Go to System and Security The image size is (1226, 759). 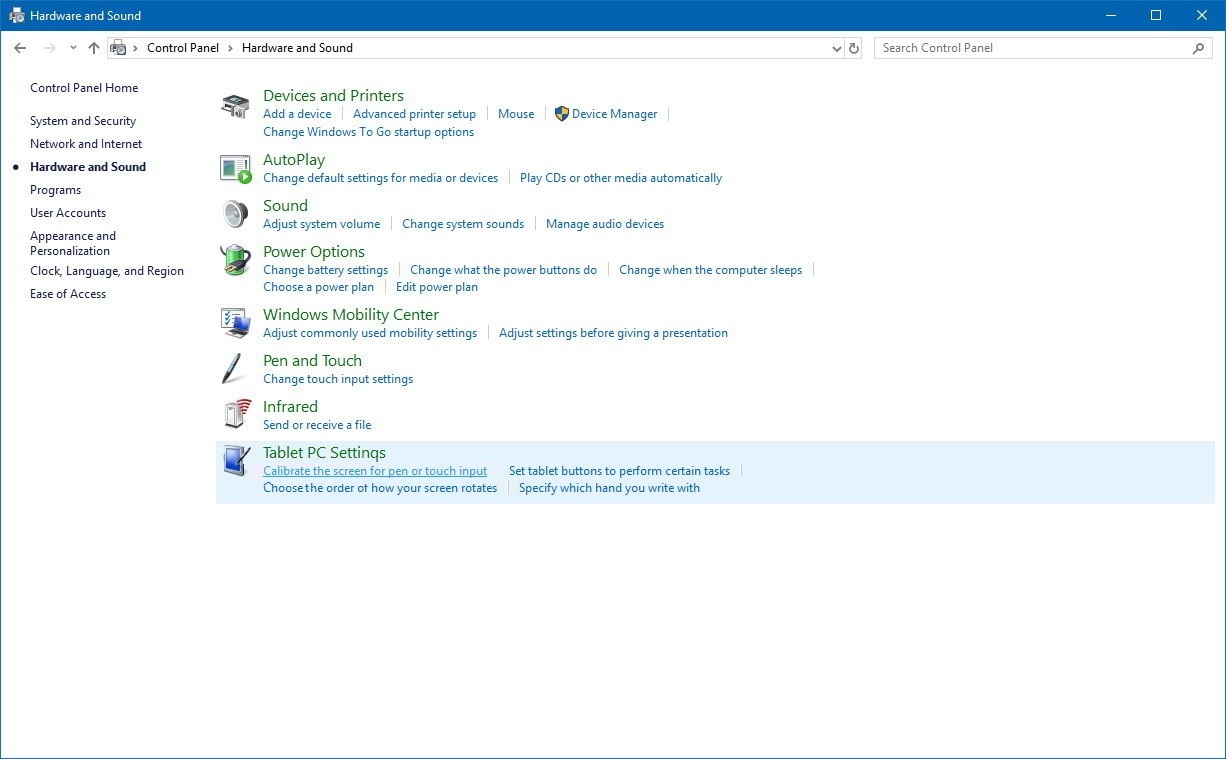(83, 121)
